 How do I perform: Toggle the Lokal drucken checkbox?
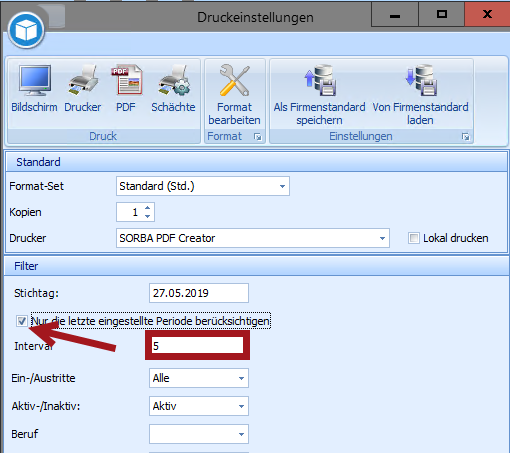414,238
